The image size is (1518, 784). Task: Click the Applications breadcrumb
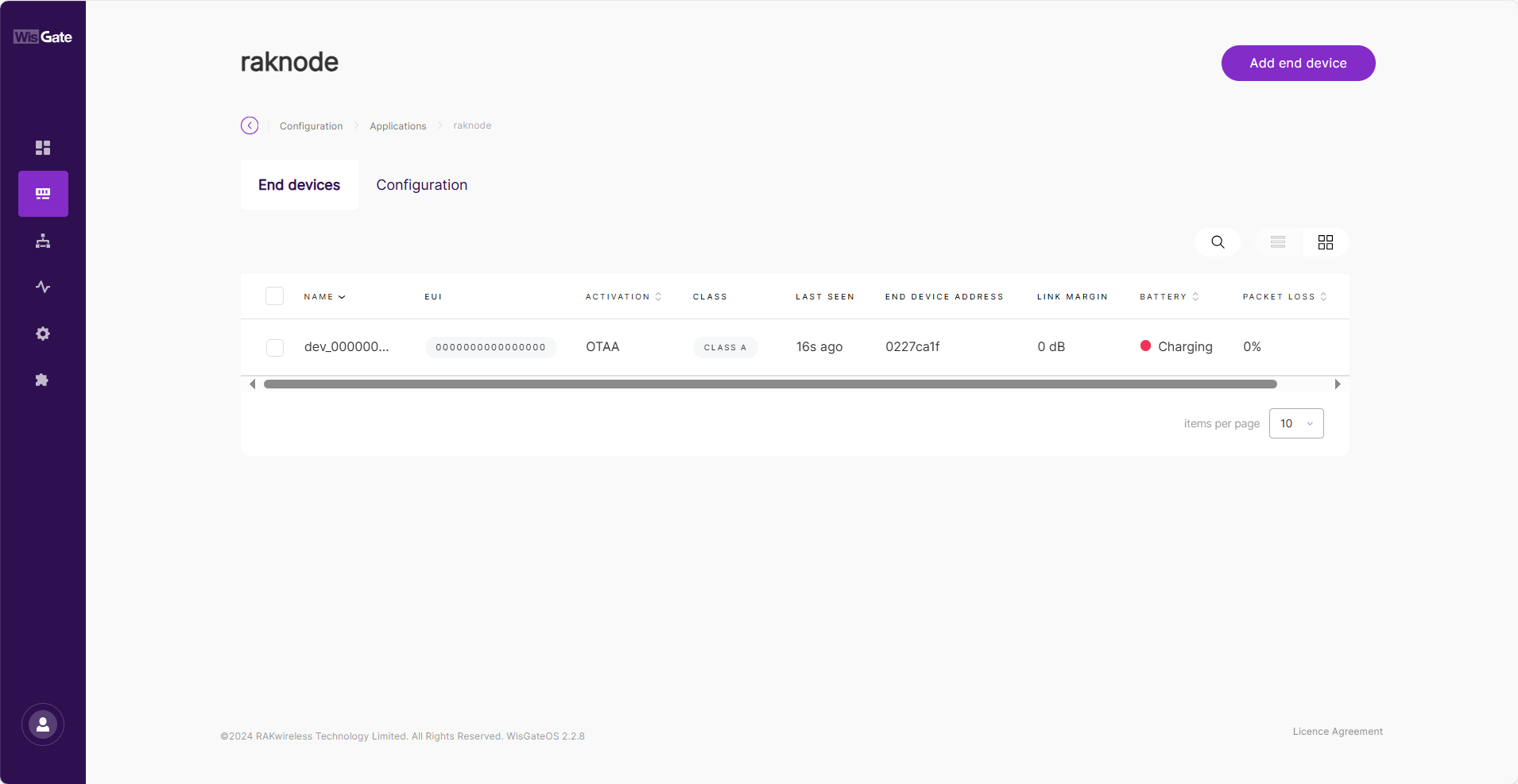(x=398, y=126)
